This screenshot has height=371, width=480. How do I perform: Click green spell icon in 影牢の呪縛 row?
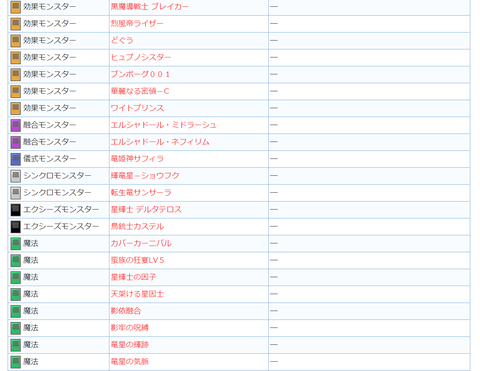click(x=15, y=328)
